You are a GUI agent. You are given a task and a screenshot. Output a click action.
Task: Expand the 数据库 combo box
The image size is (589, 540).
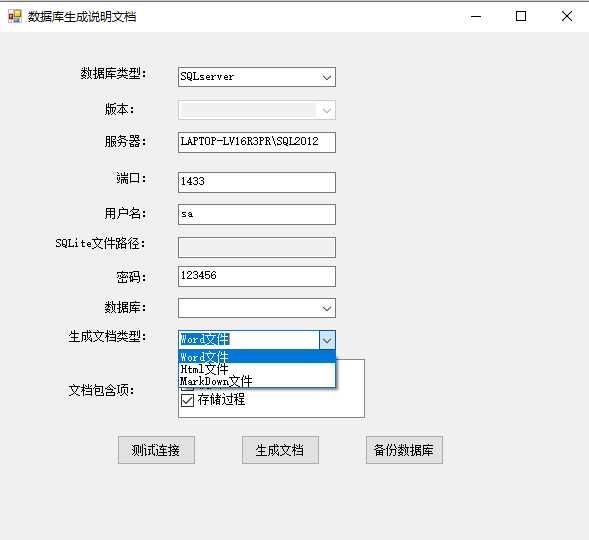(x=257, y=308)
